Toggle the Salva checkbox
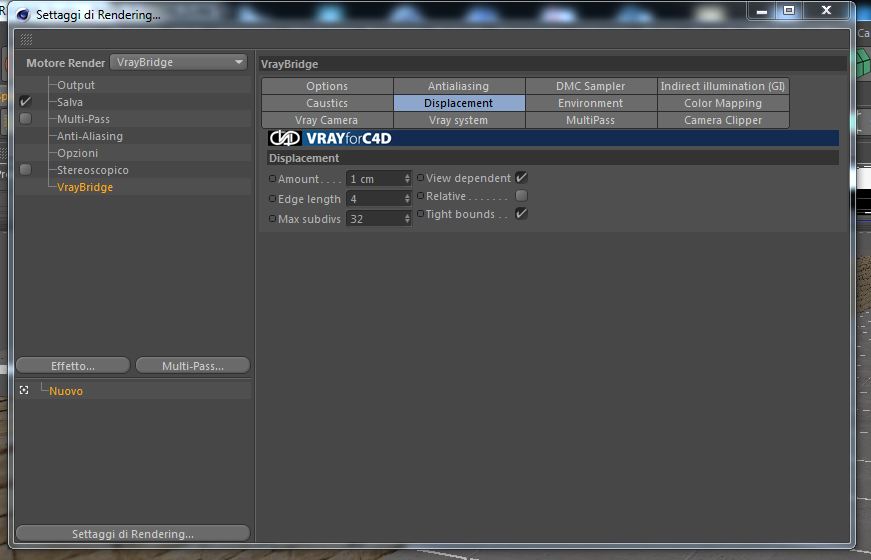Viewport: 871px width, 560px height. coord(25,102)
